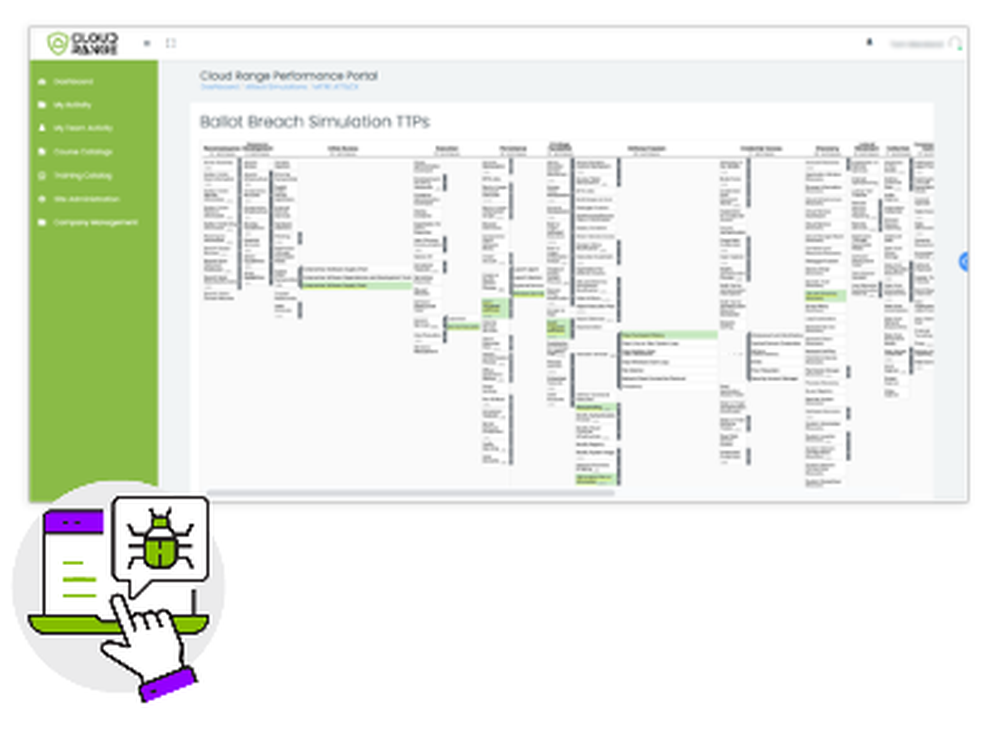Viewport: 1000px width, 738px height.
Task: Go to My Team Activity
Action: coord(75,128)
